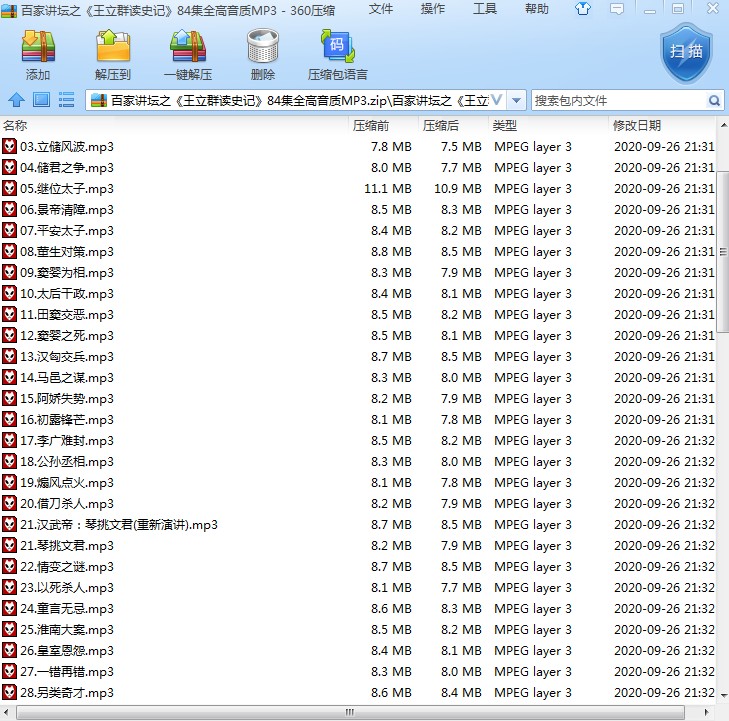This screenshot has width=729, height=721.
Task: Go up one folder level with the arrow
Action: point(16,100)
